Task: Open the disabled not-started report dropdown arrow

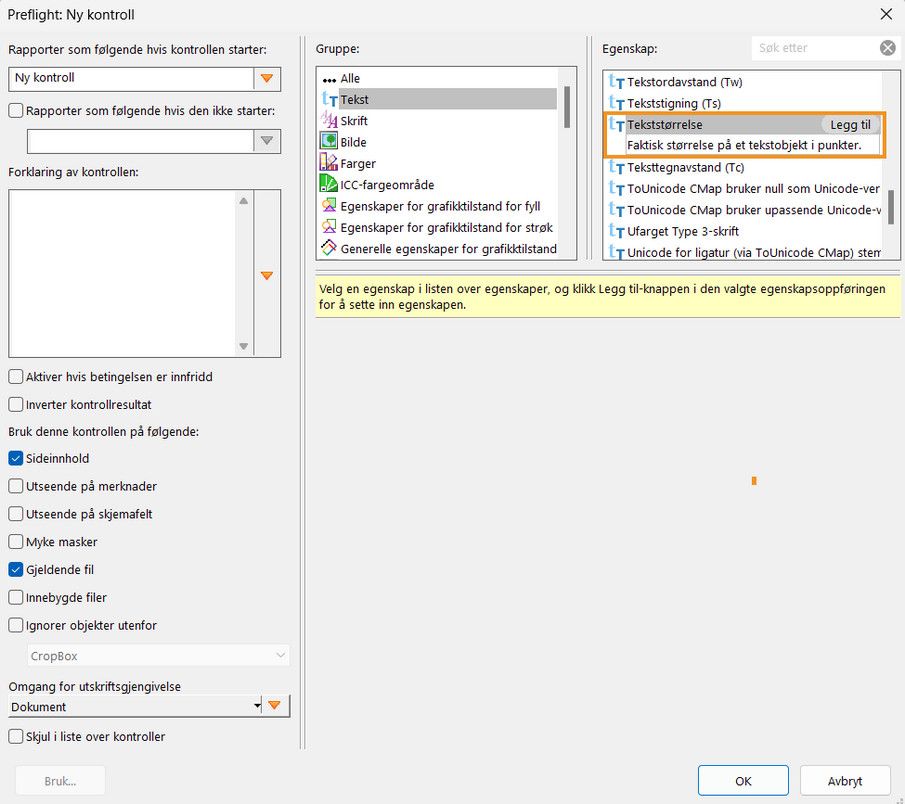Action: pos(267,141)
